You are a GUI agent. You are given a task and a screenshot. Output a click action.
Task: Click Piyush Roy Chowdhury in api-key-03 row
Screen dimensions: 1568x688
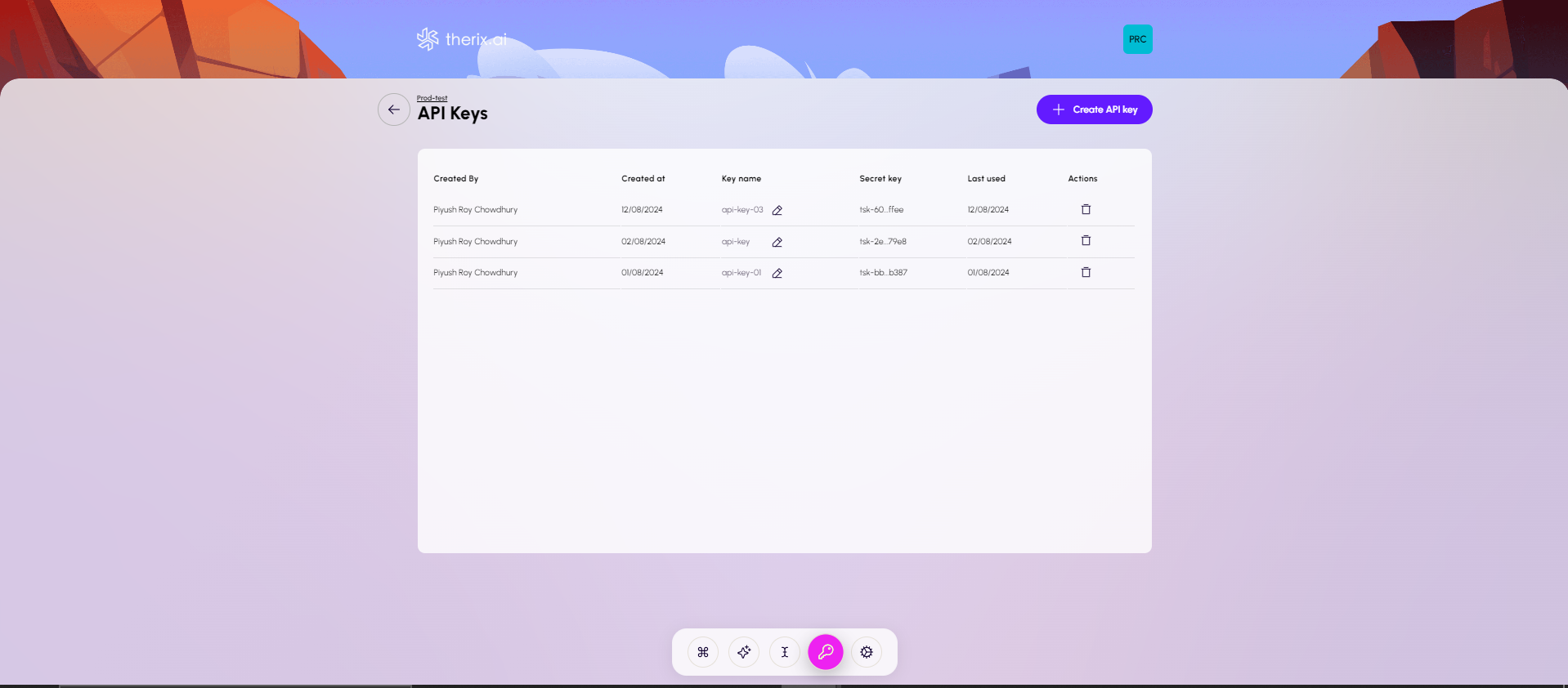476,210
